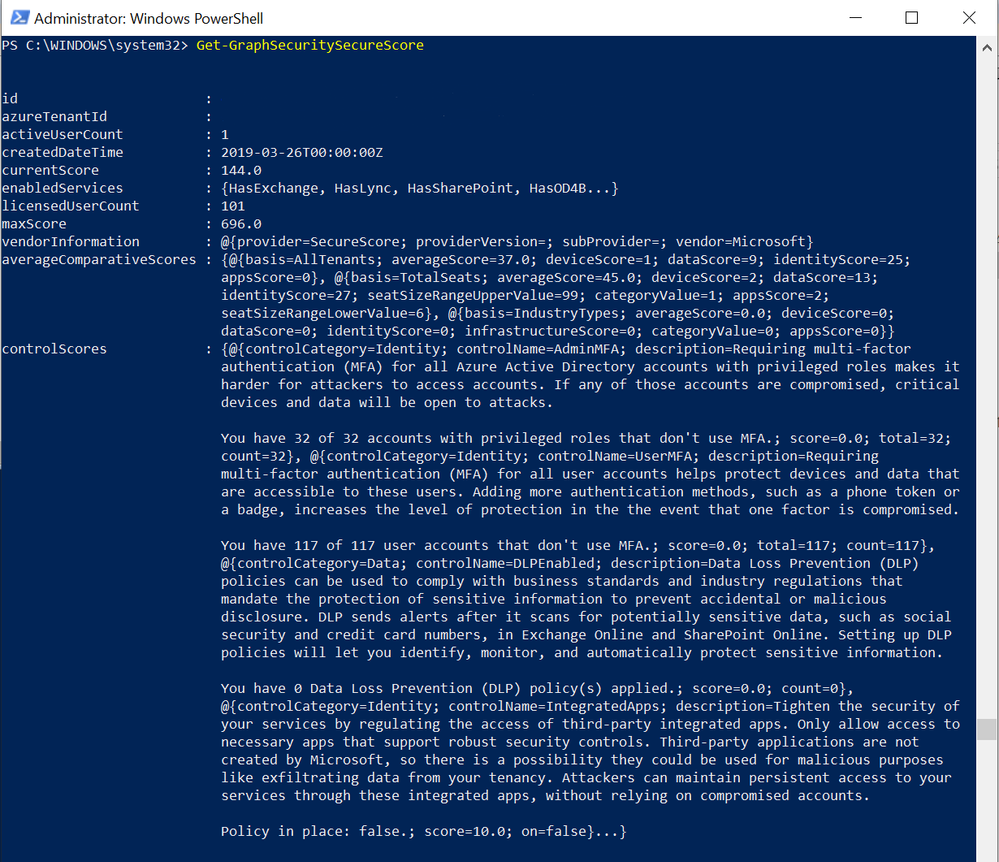Click the createdDateTime property name
999x862 pixels.
(x=62, y=152)
